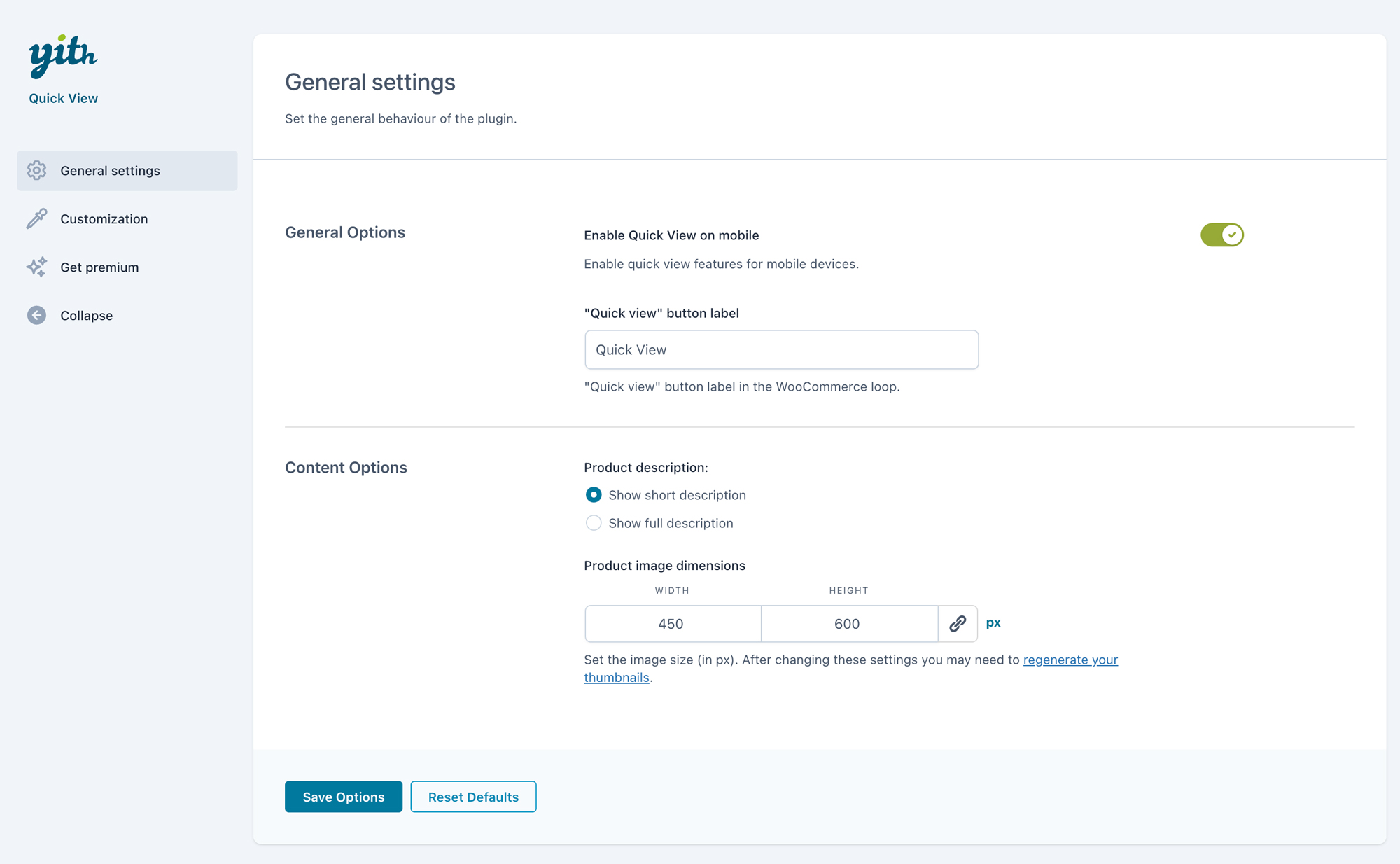Open General settings menu item
This screenshot has width=1400, height=864.
[110, 170]
